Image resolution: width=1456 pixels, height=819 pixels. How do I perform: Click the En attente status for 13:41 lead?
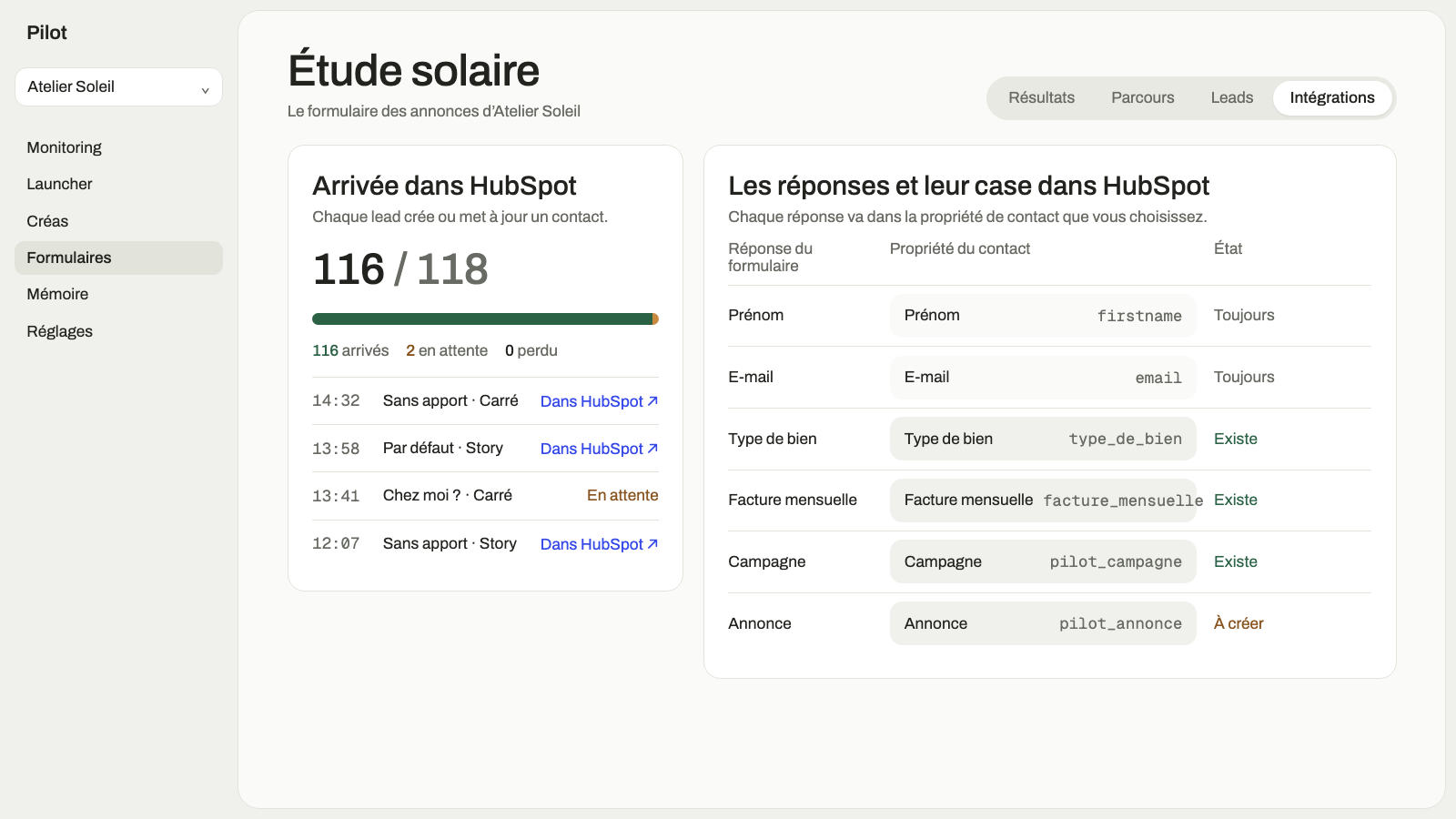622,495
